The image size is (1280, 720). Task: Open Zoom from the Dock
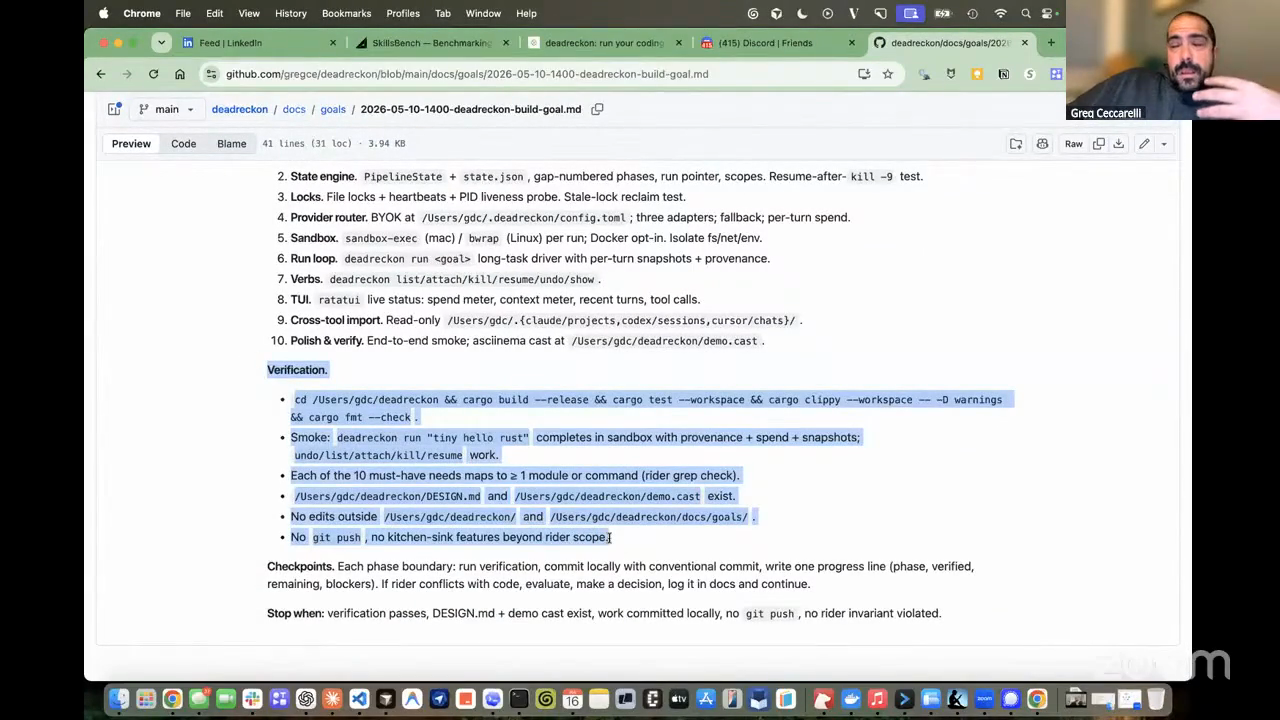click(984, 699)
